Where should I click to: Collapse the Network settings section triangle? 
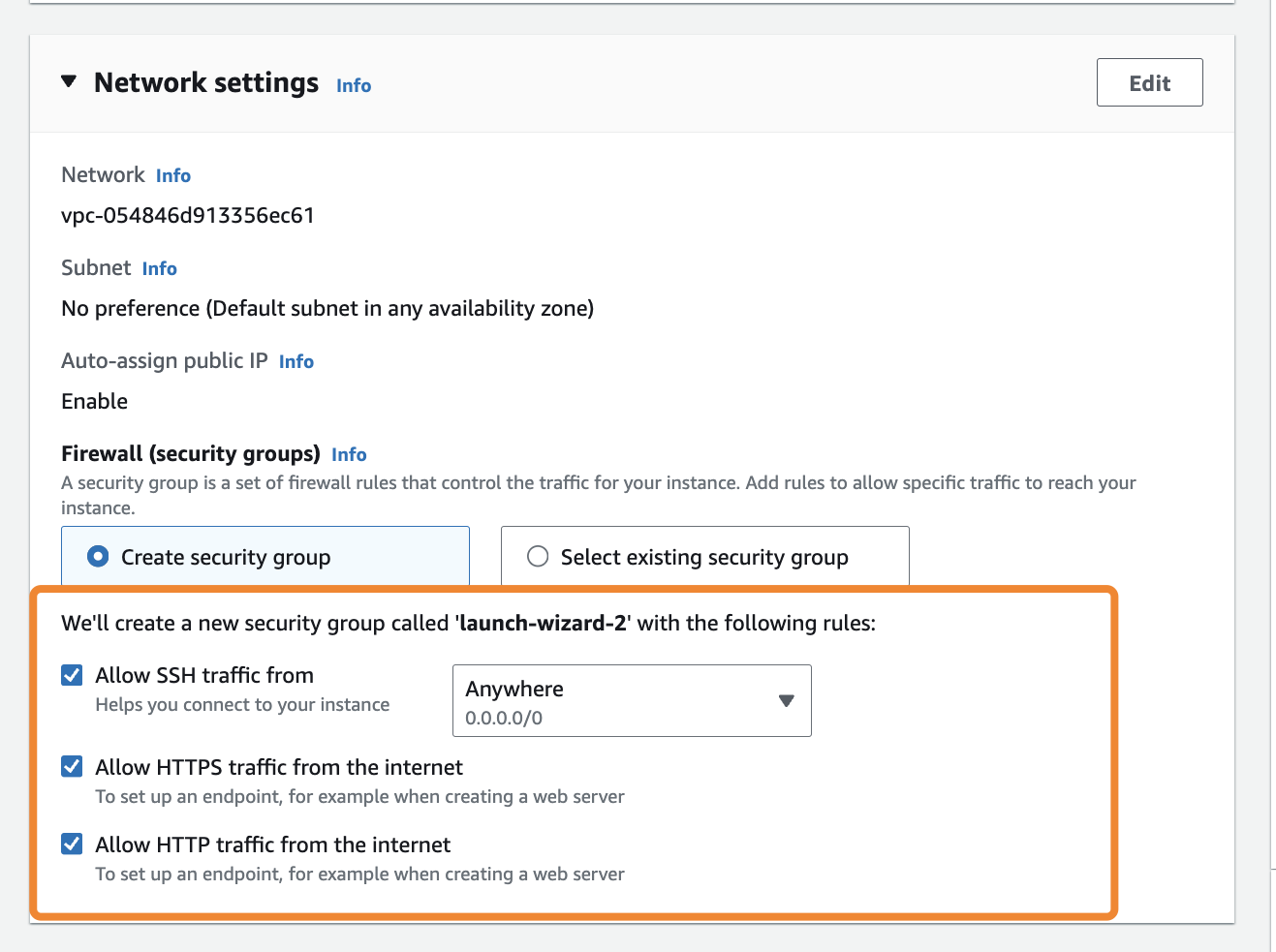tap(69, 82)
